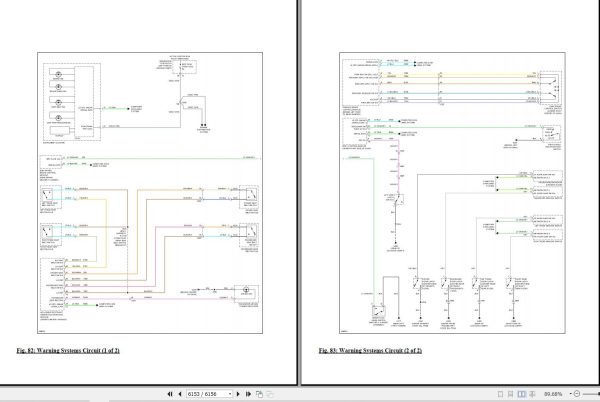Click the page number field 6153 / 6156
Viewport: 600px width, 402px height.
coord(207,394)
